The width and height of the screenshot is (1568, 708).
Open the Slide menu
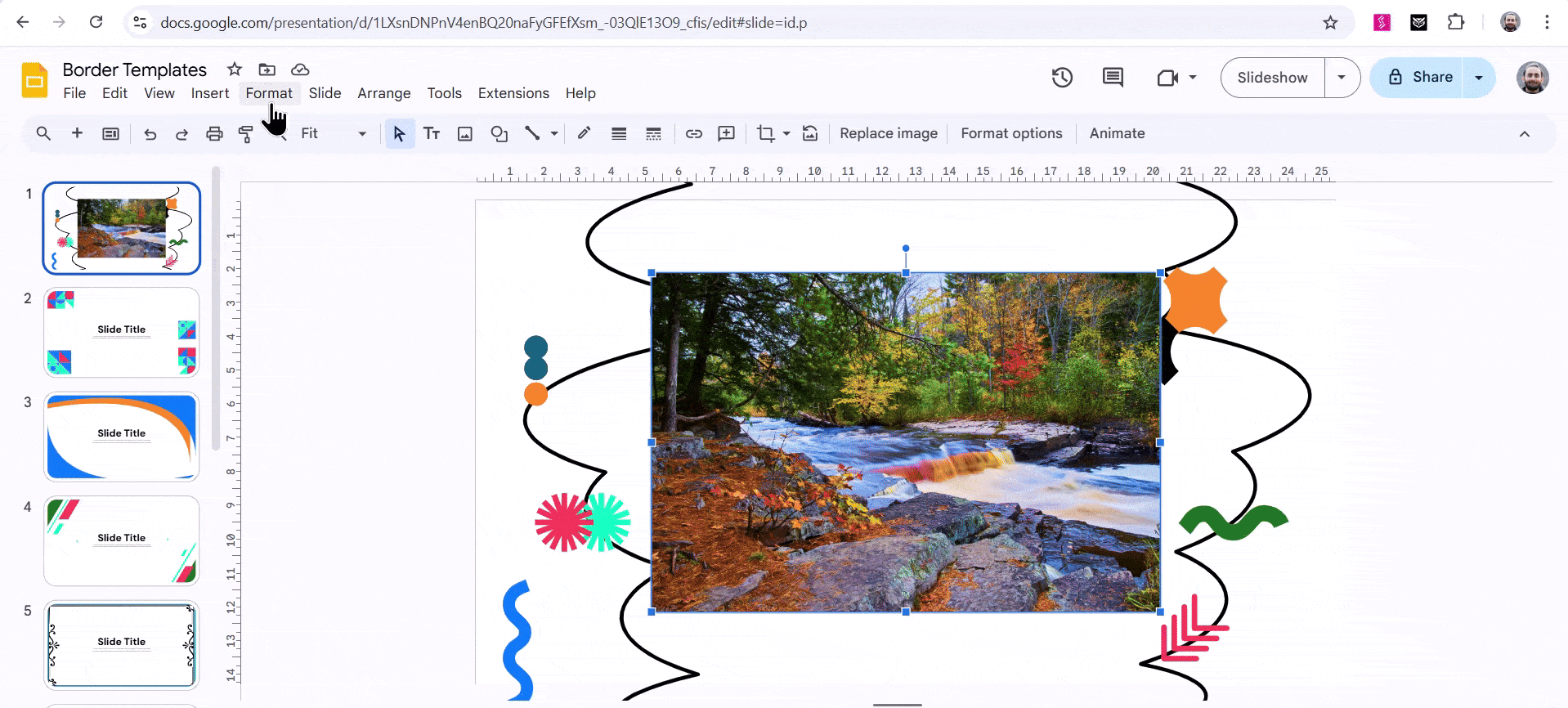click(x=325, y=93)
